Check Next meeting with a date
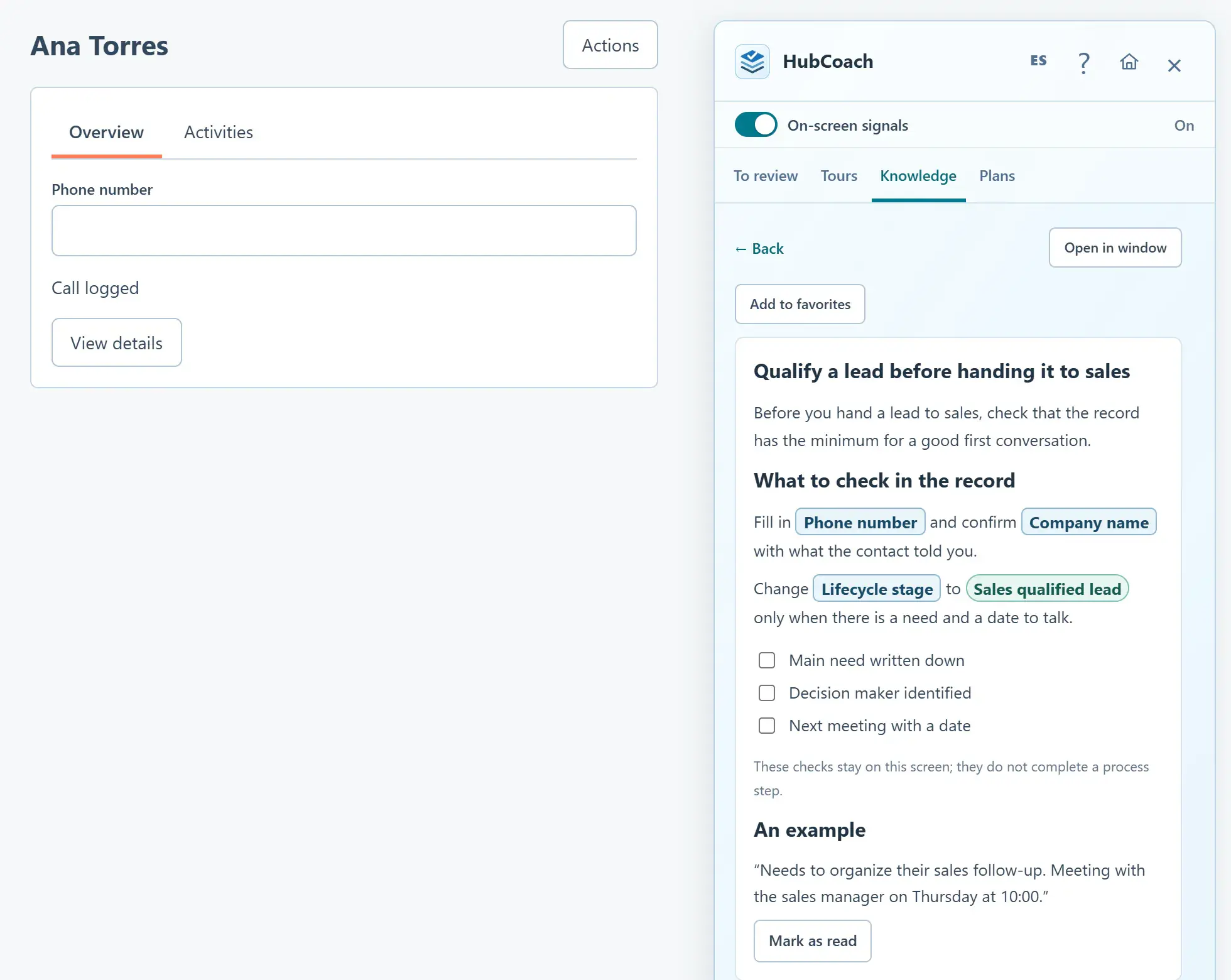 766,726
